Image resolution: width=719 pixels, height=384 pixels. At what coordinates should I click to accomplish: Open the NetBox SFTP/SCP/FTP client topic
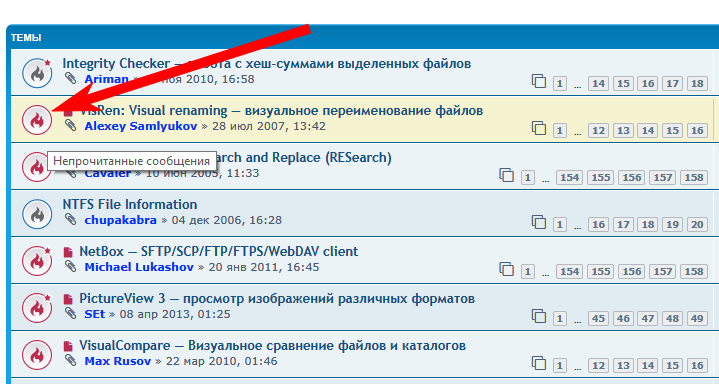(x=219, y=251)
